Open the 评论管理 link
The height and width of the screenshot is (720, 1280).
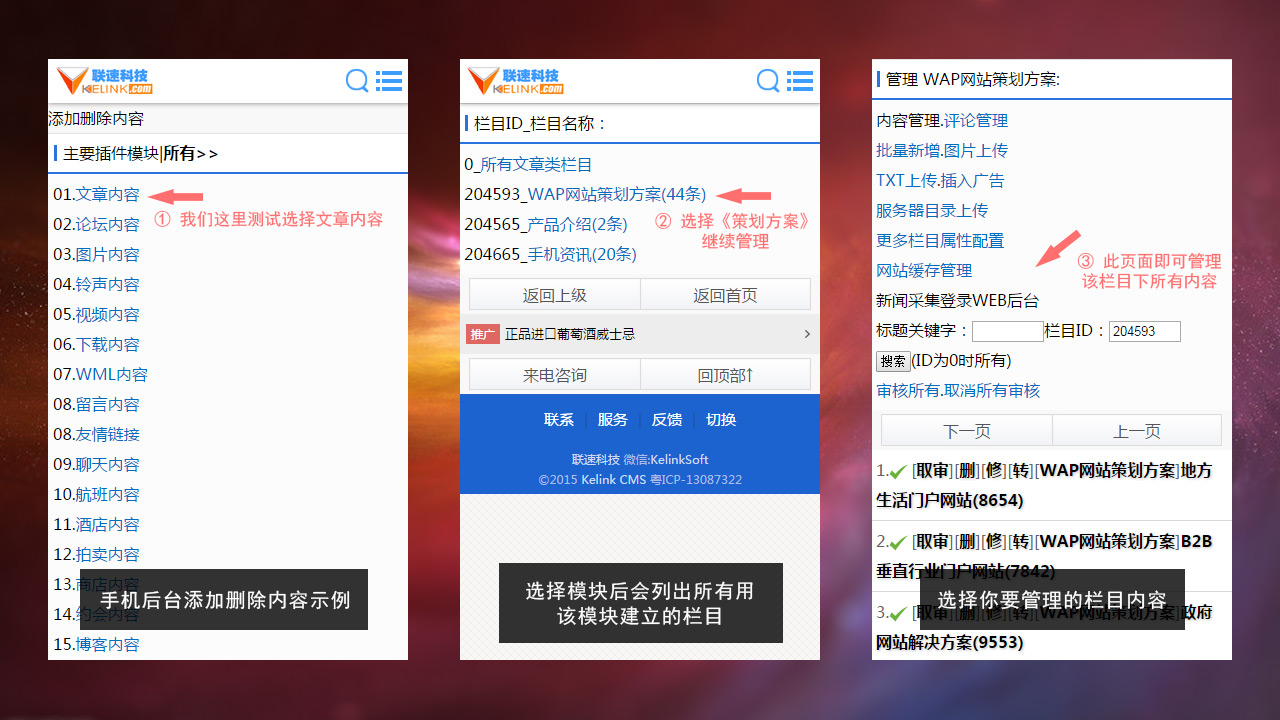click(x=976, y=121)
